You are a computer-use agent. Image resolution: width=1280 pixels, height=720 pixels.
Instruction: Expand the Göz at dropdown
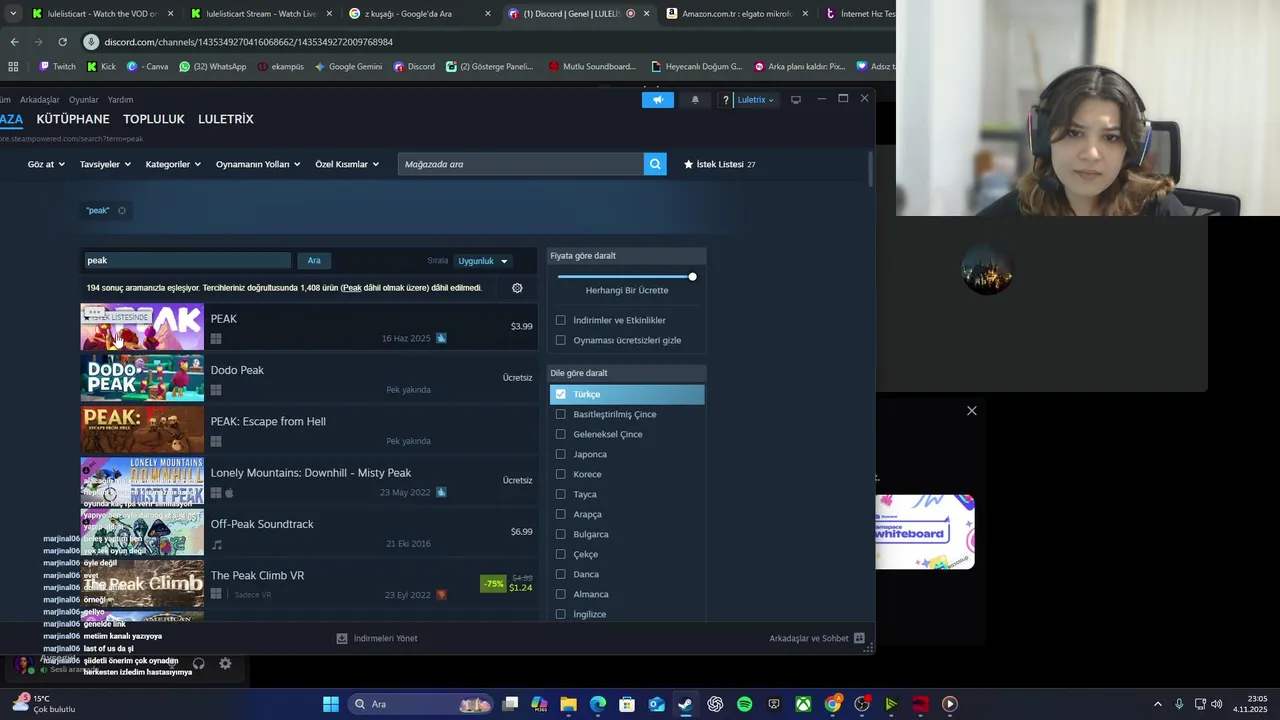pyautogui.click(x=46, y=164)
